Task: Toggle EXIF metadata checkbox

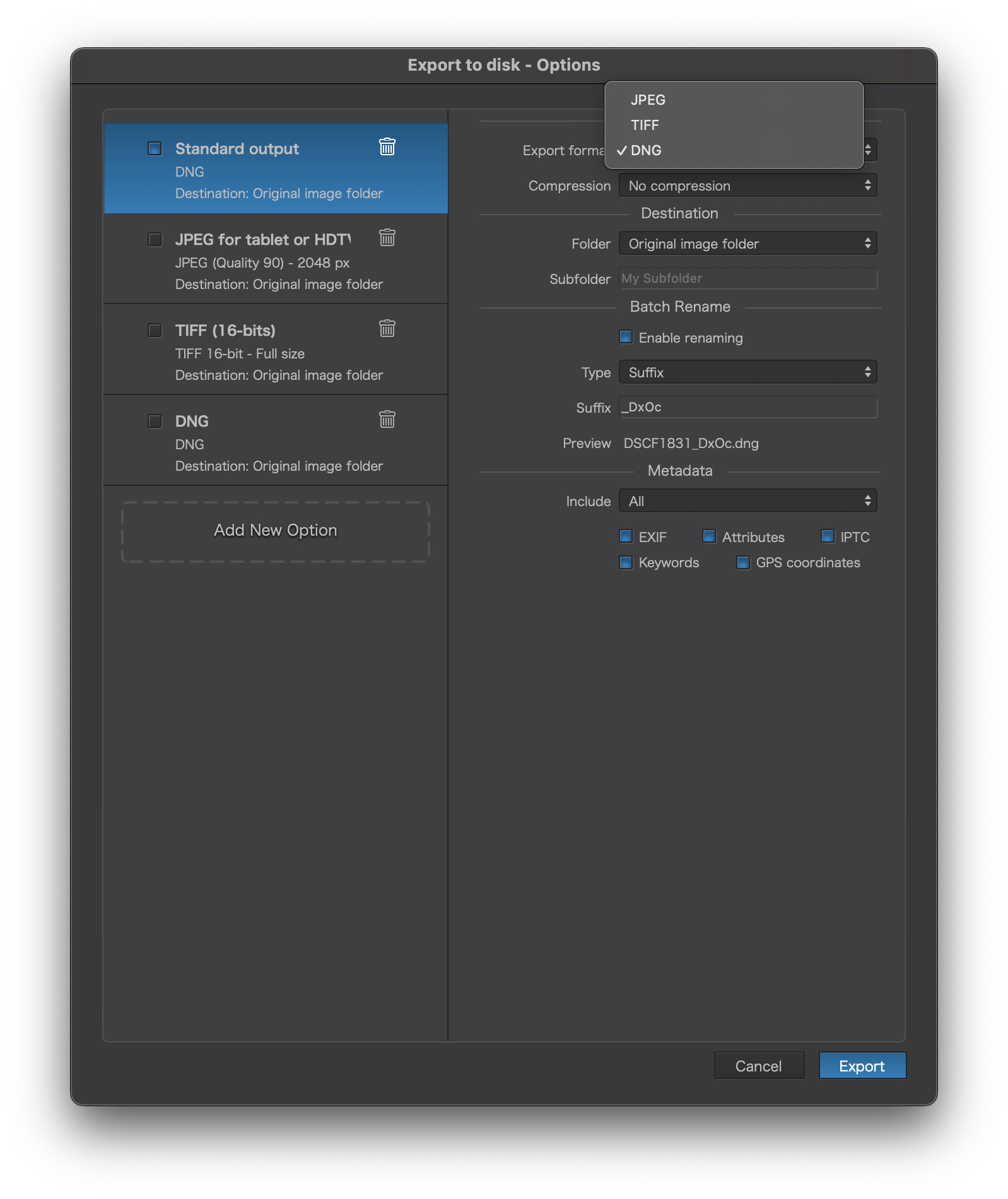Action: (x=626, y=536)
